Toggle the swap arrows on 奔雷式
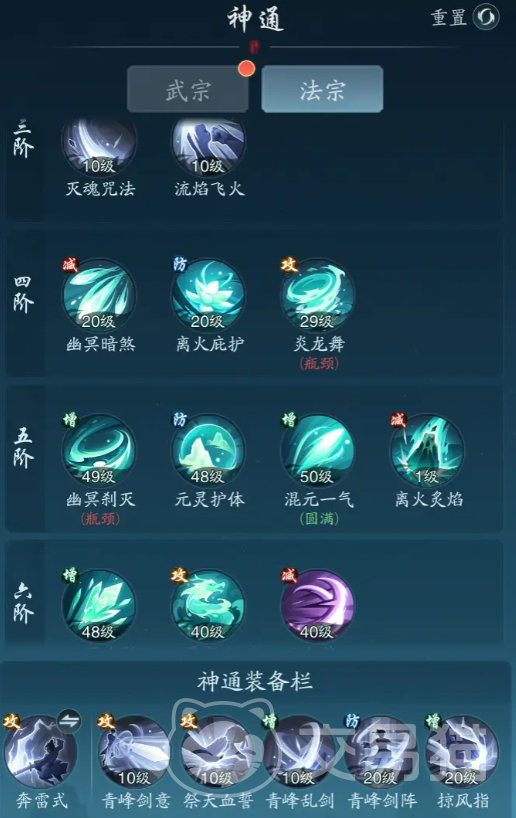Image resolution: width=516 pixels, height=818 pixels. coord(69,722)
